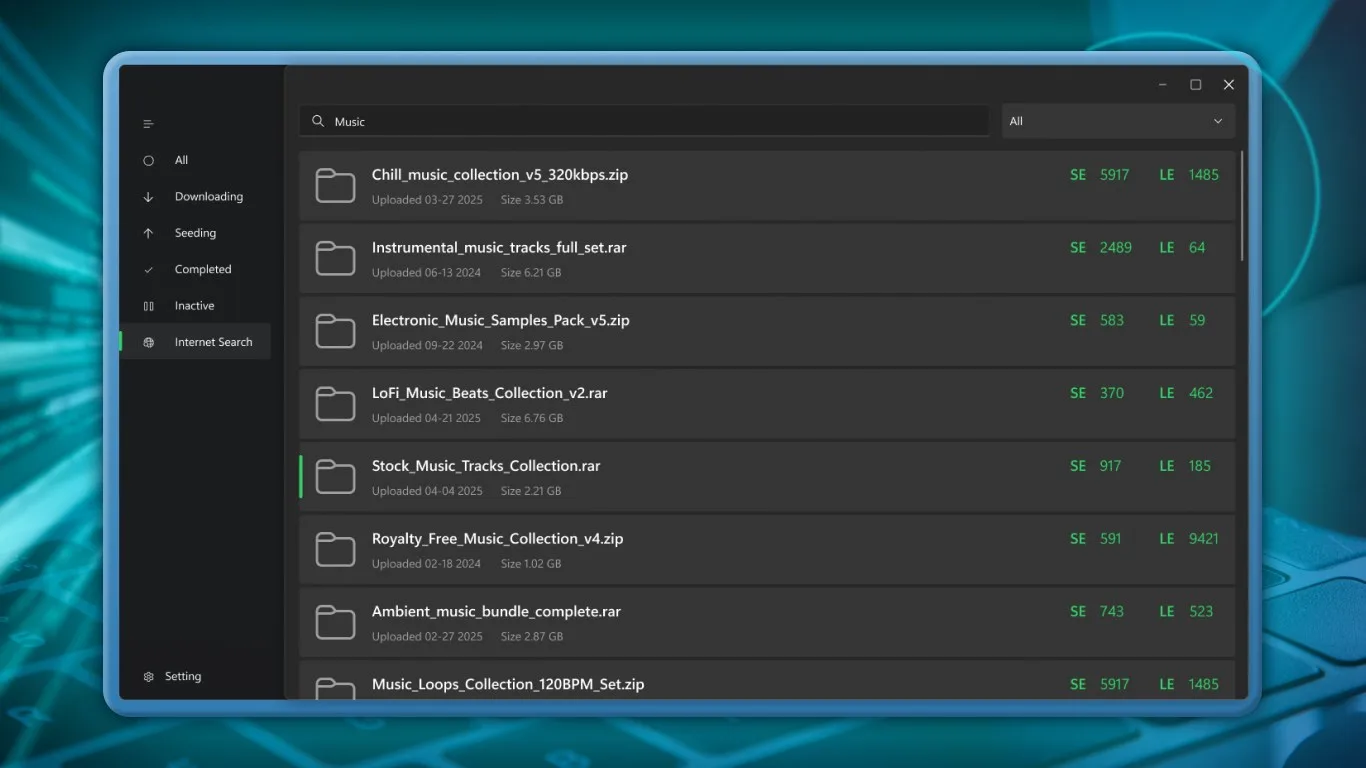
Task: Click the Uploaded 02-18 2024 date
Action: (427, 564)
